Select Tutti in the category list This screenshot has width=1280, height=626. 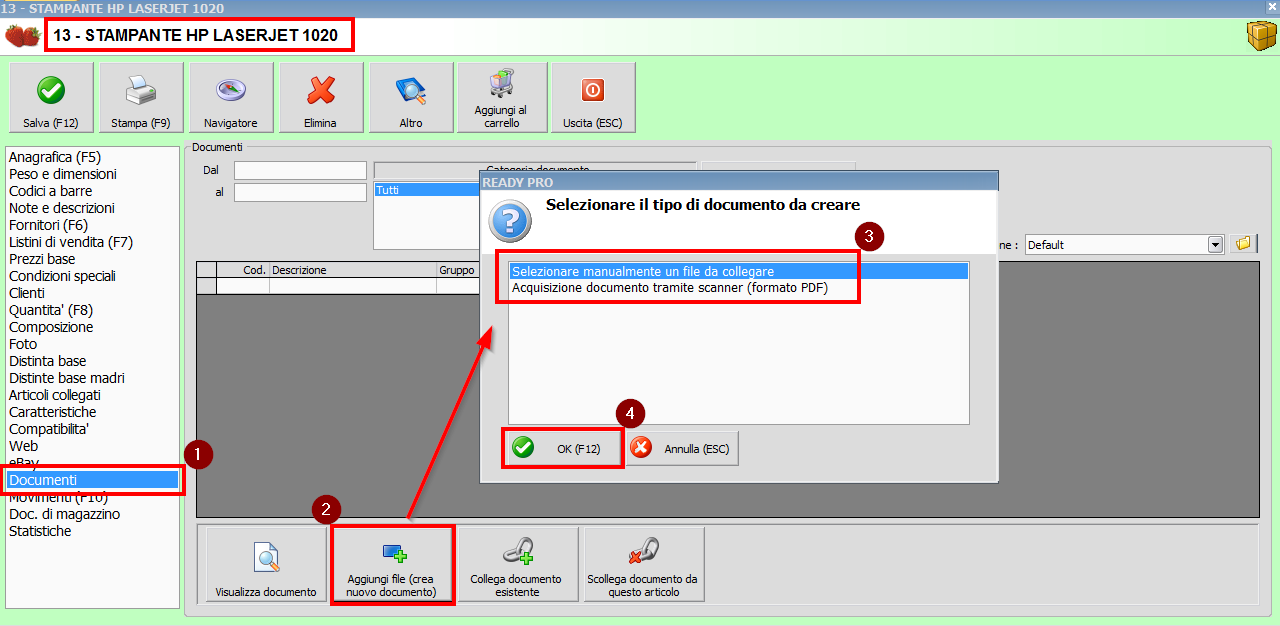pyautogui.click(x=427, y=190)
